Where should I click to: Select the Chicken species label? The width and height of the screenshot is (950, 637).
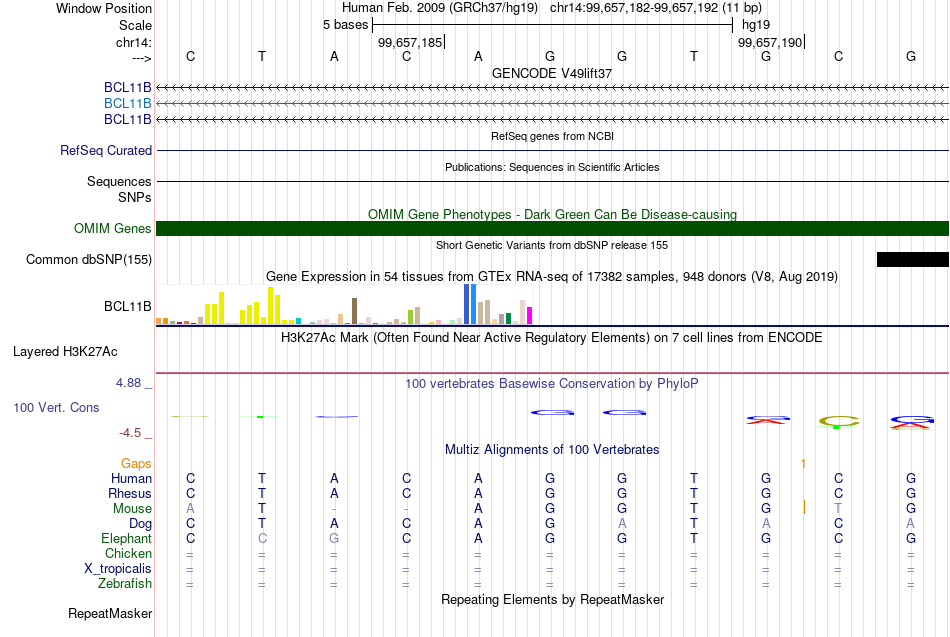[128, 553]
